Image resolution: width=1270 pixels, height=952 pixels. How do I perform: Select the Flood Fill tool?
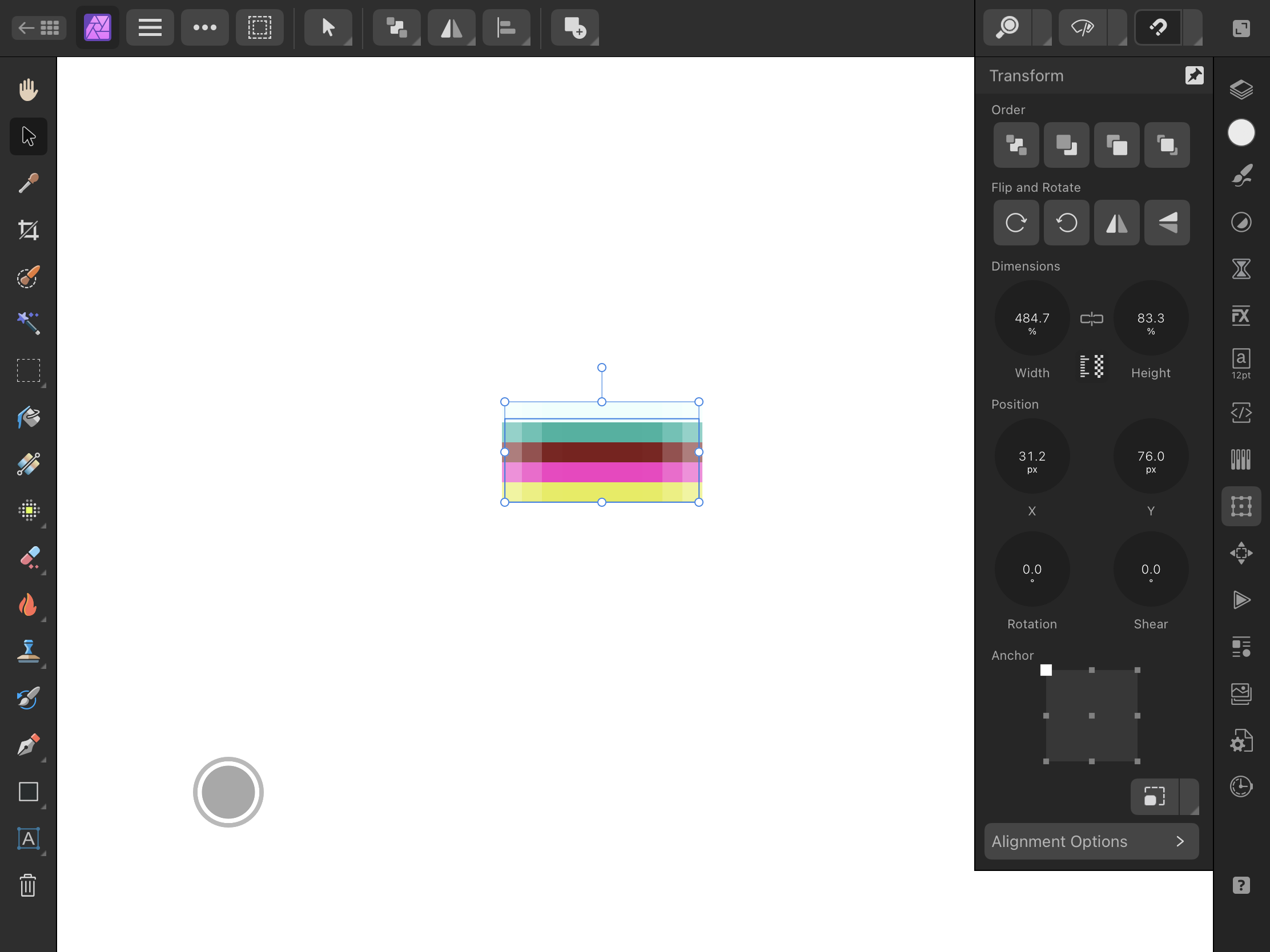28,417
